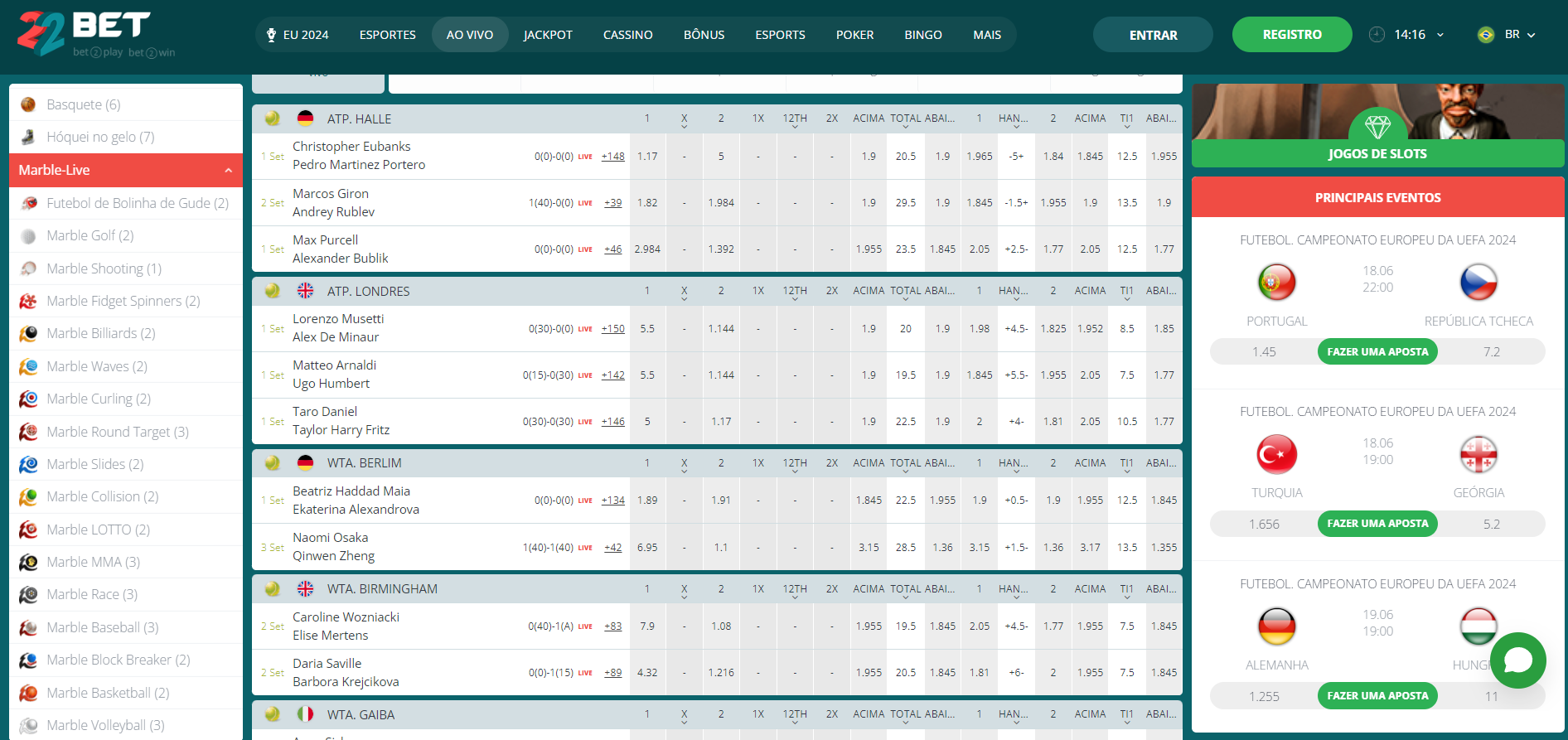Open +83 markets for Wozniacki match
The image size is (1568, 740).
[x=613, y=626]
